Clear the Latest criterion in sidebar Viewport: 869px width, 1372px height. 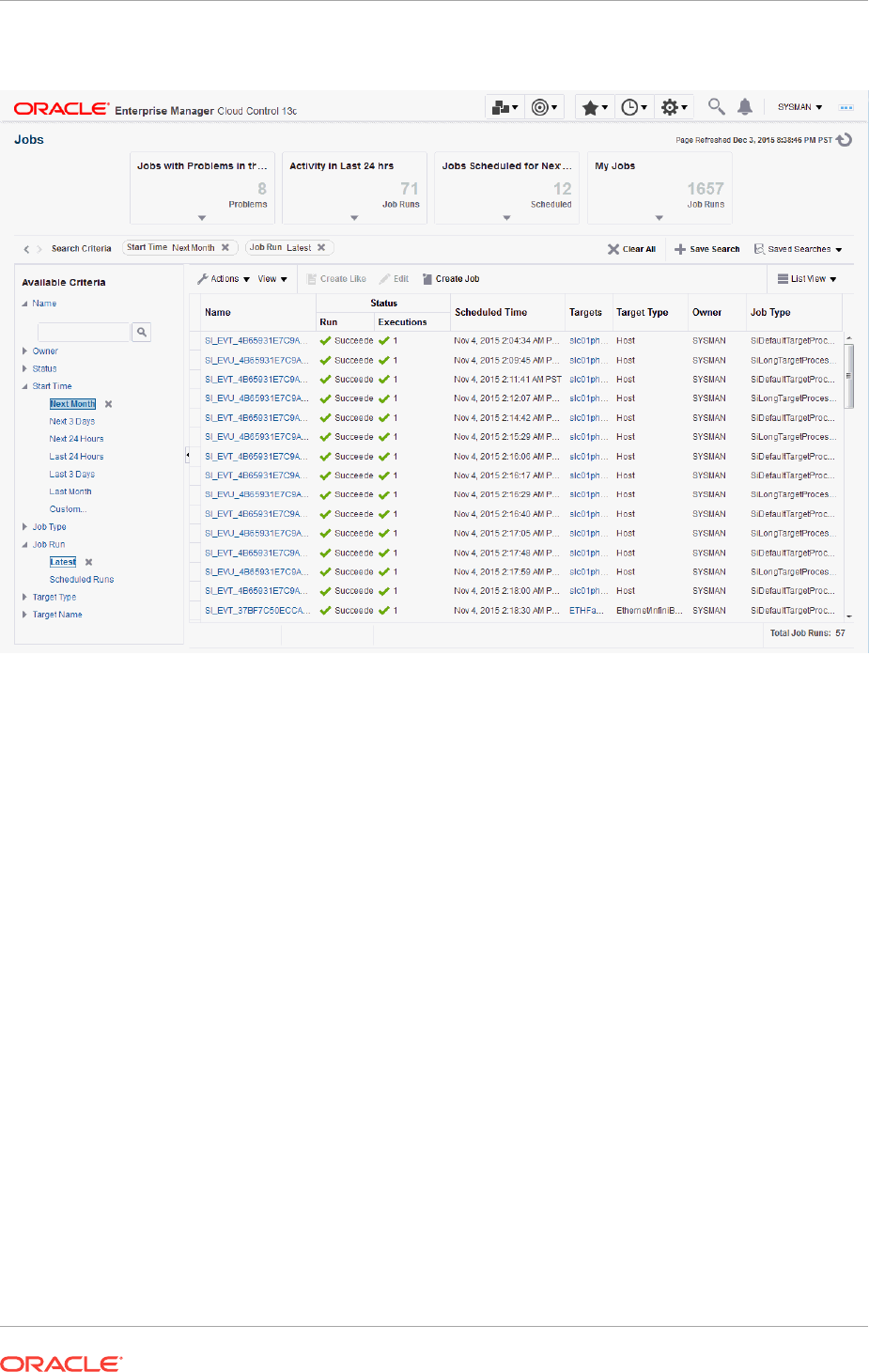pos(89,562)
